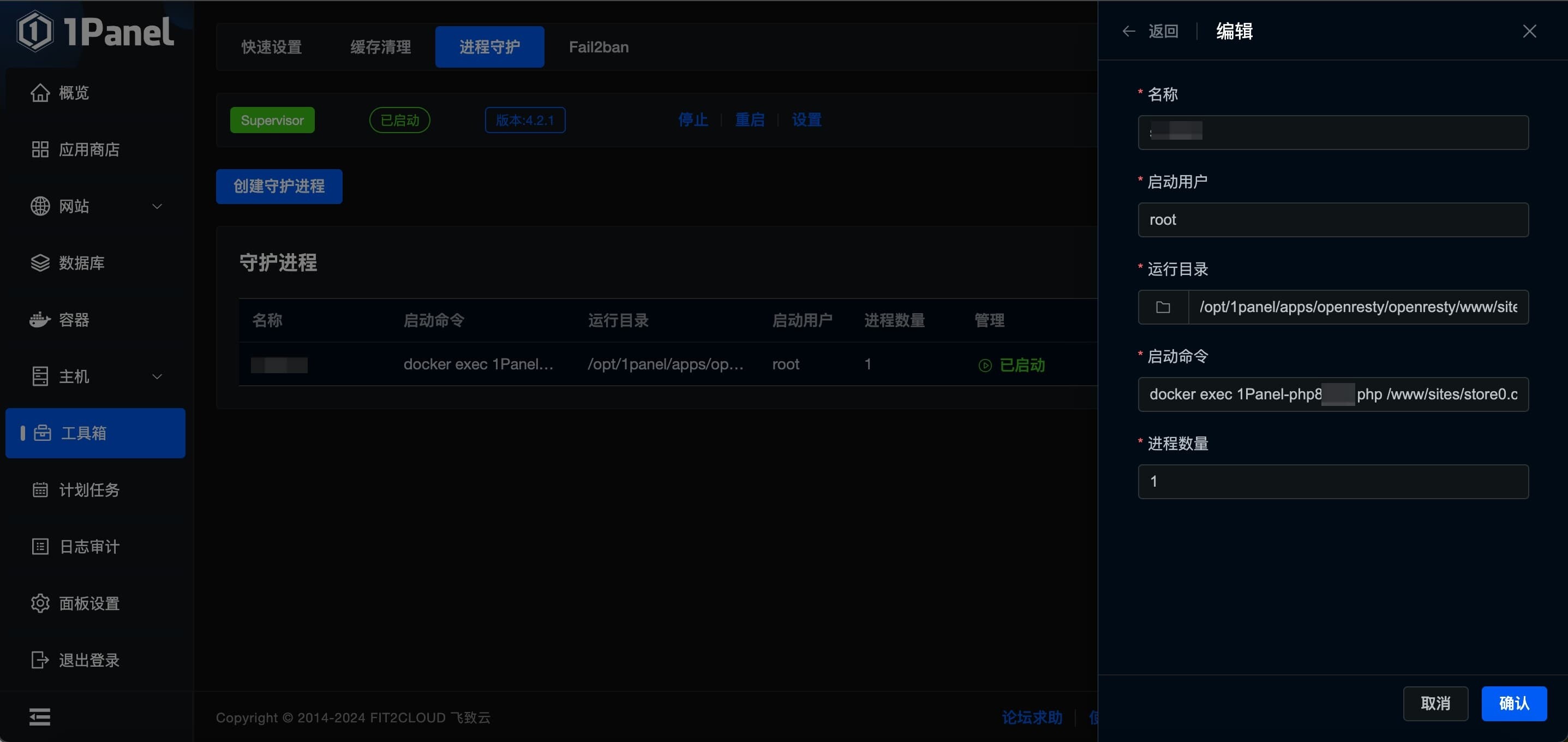Expand the 网站 submenu chevron
The width and height of the screenshot is (1568, 742).
[157, 206]
